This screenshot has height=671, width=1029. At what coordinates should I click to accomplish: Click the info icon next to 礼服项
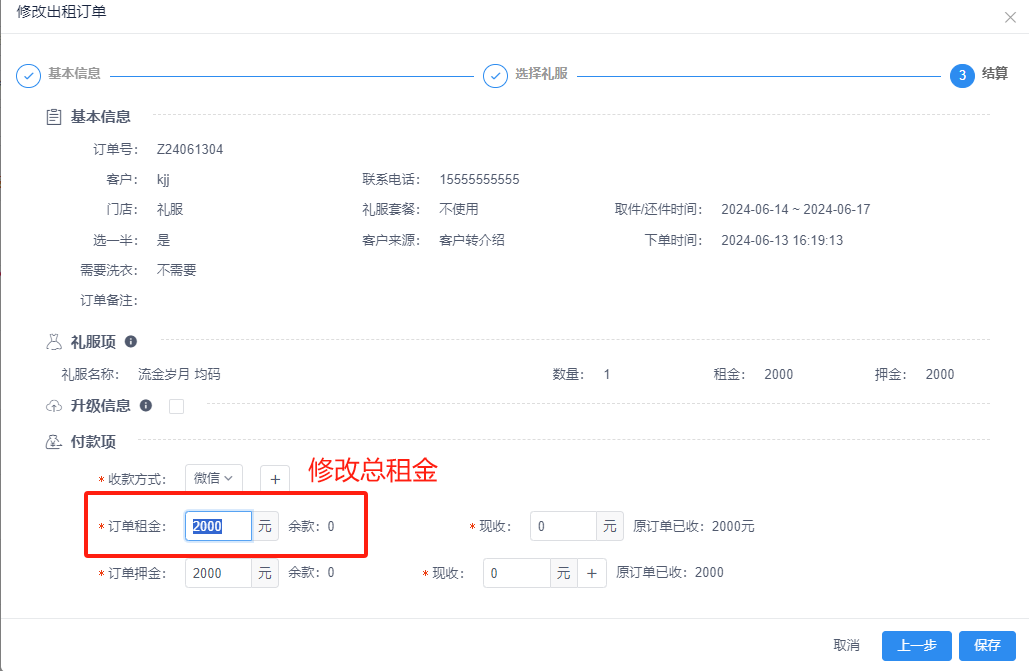click(129, 342)
